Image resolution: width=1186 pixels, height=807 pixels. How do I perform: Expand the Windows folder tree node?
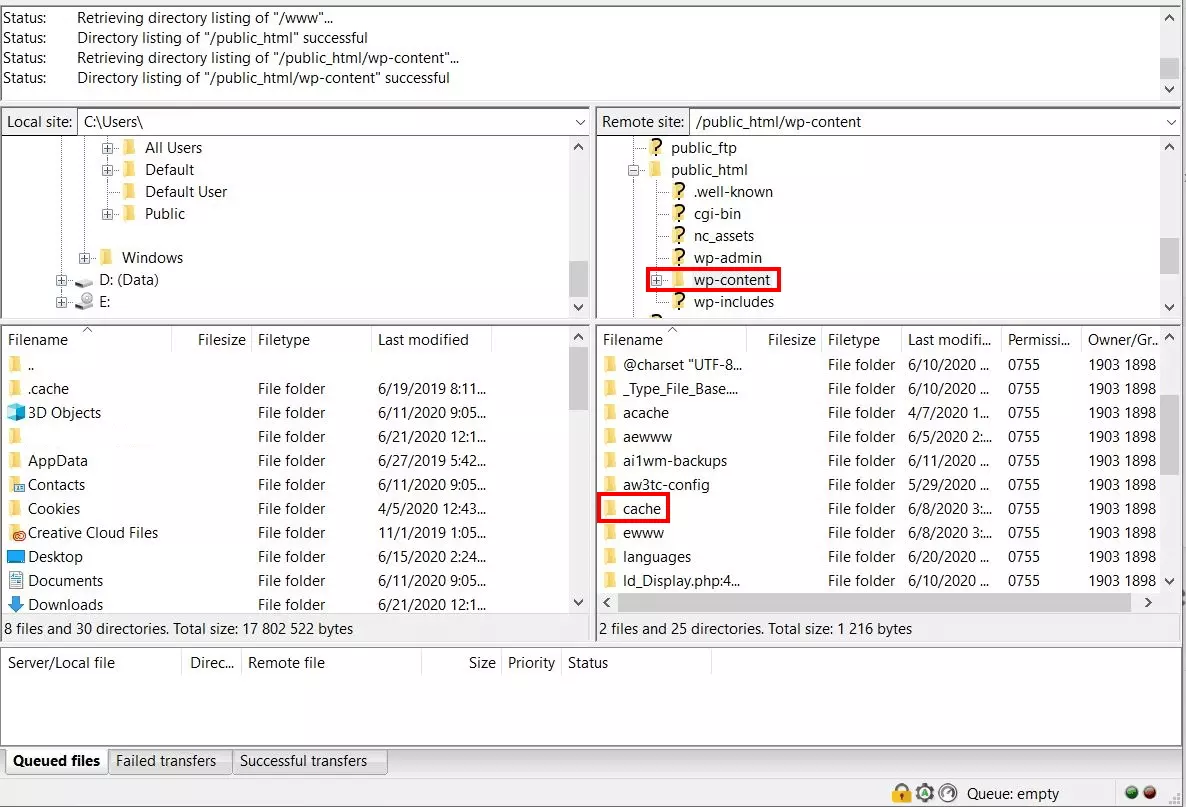85,258
